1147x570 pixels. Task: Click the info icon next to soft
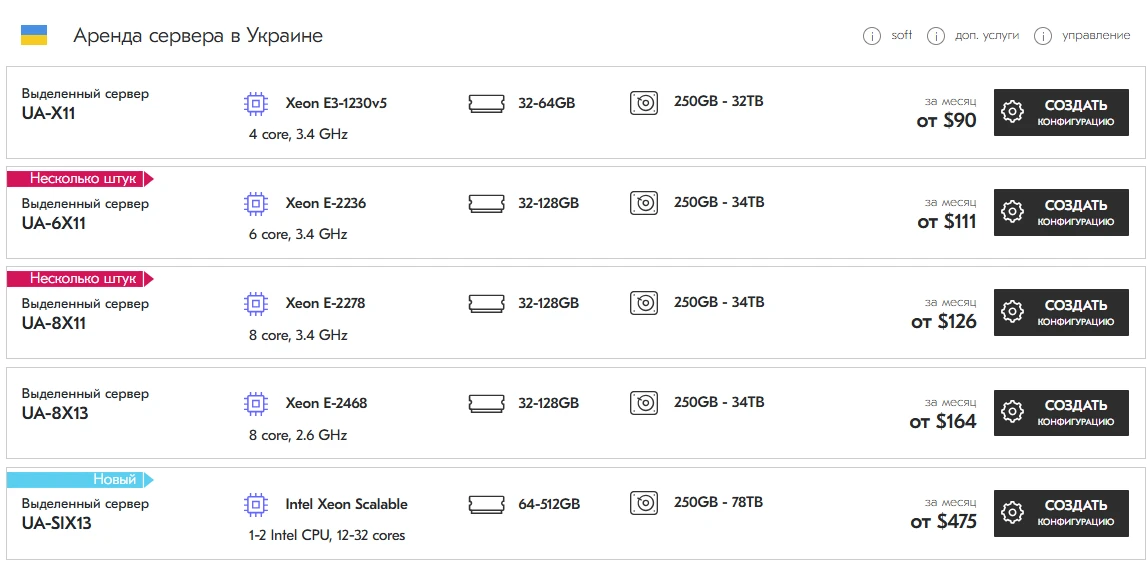click(x=872, y=36)
